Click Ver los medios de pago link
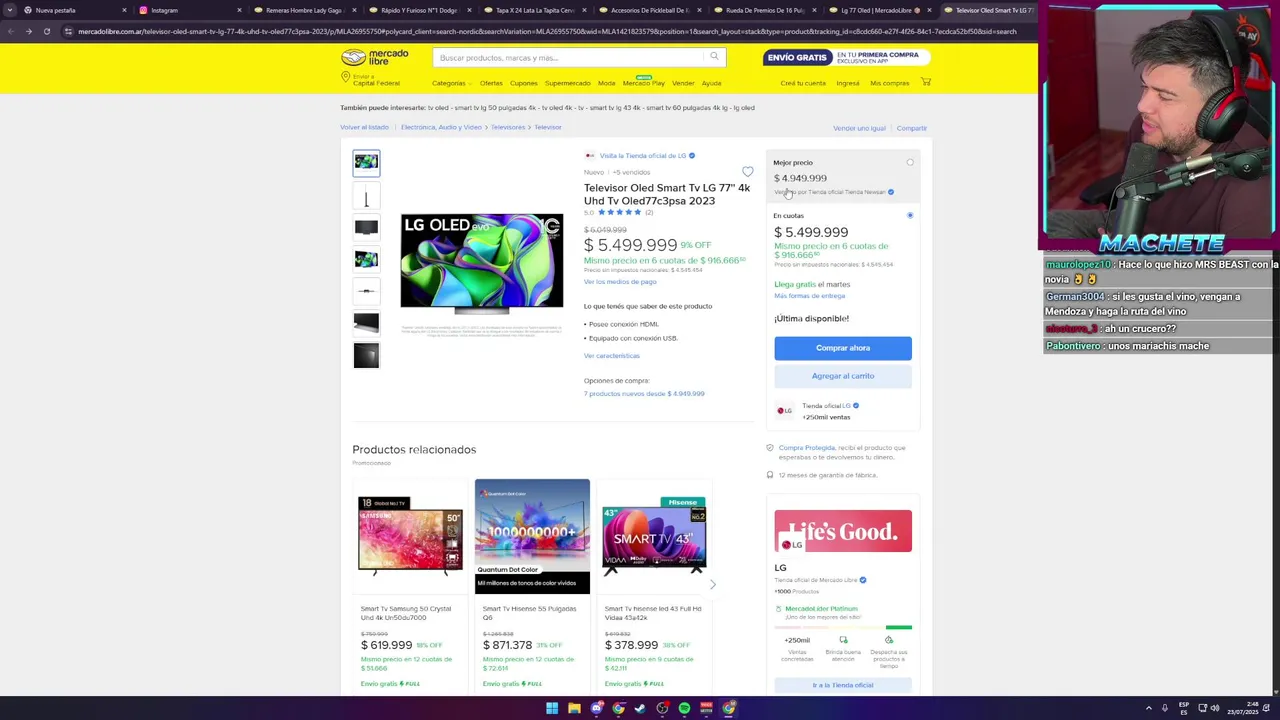 (620, 282)
